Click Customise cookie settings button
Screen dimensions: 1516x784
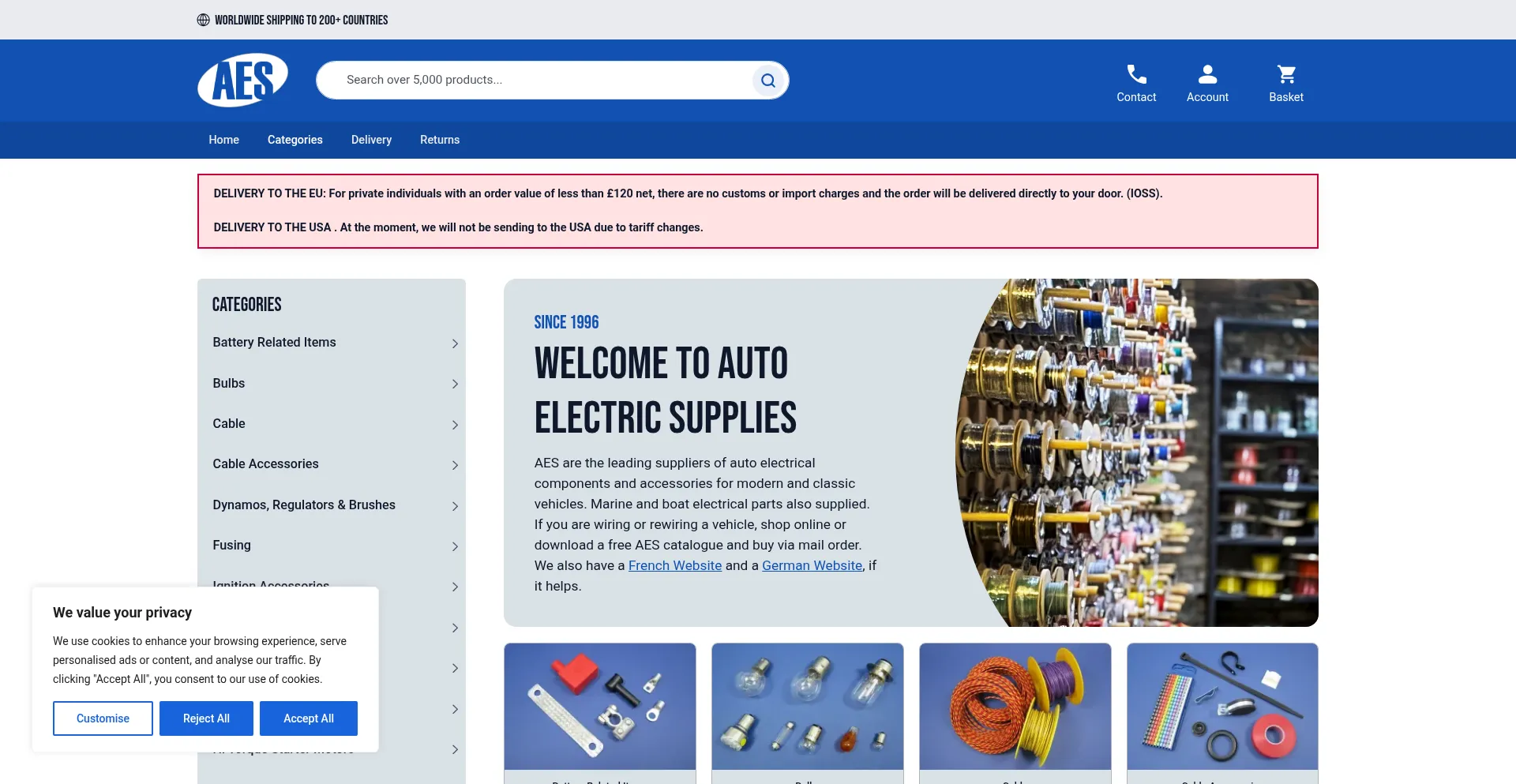103,718
